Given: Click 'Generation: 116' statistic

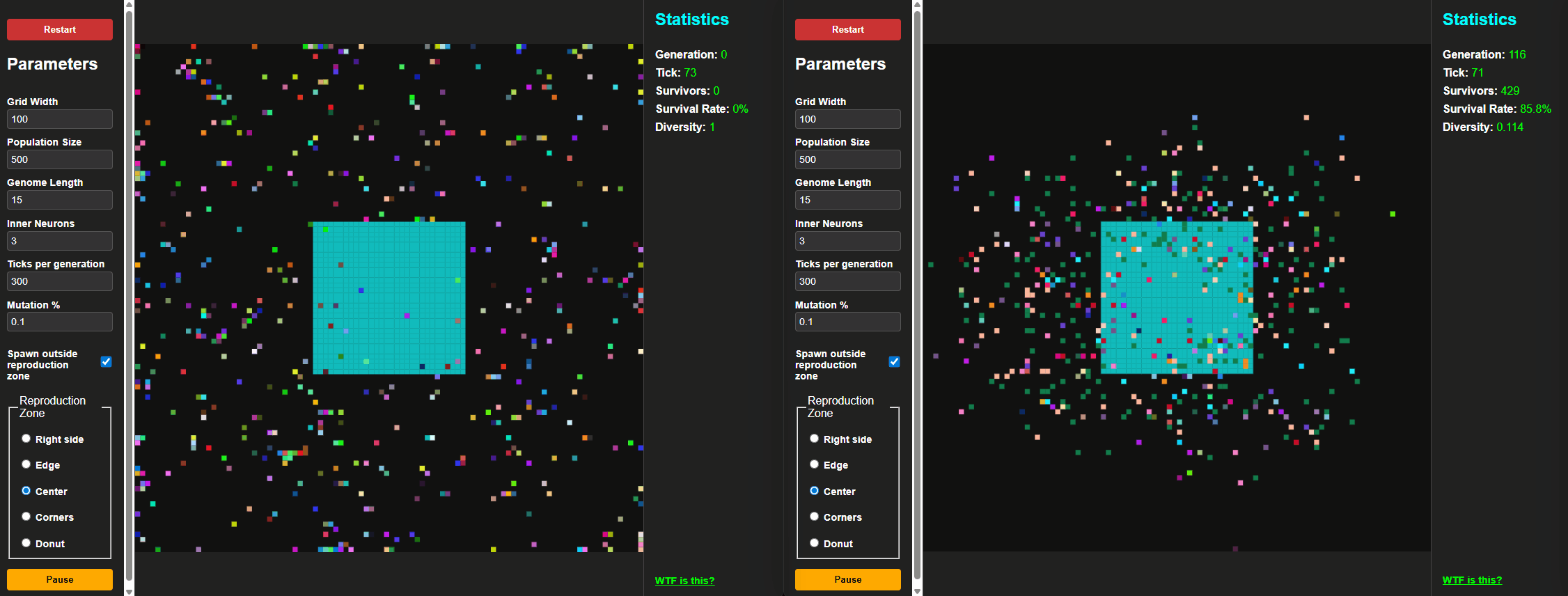Looking at the screenshot, I should tap(1484, 54).
